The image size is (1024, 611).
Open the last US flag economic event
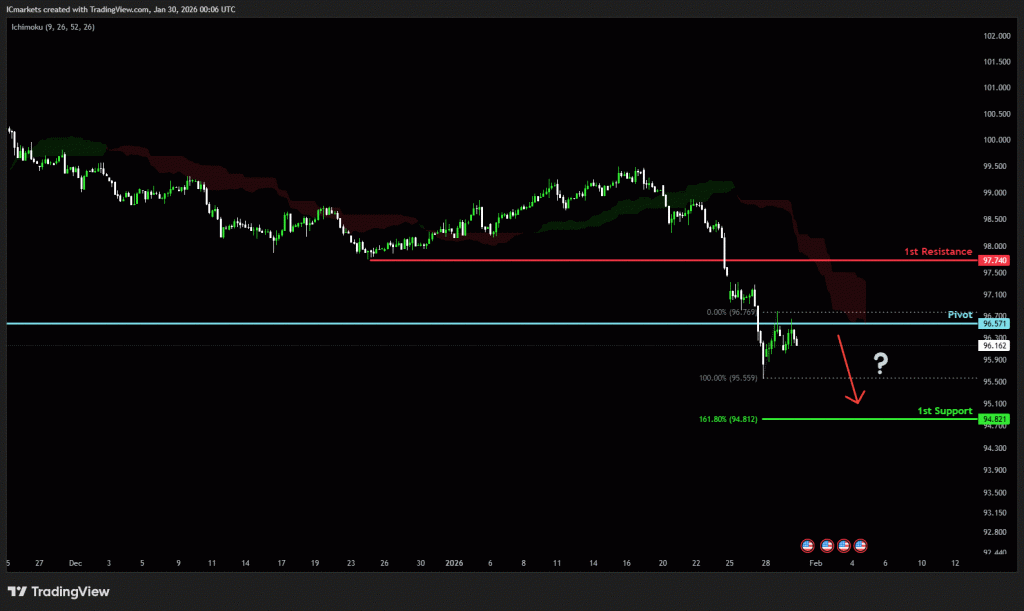(x=860, y=545)
